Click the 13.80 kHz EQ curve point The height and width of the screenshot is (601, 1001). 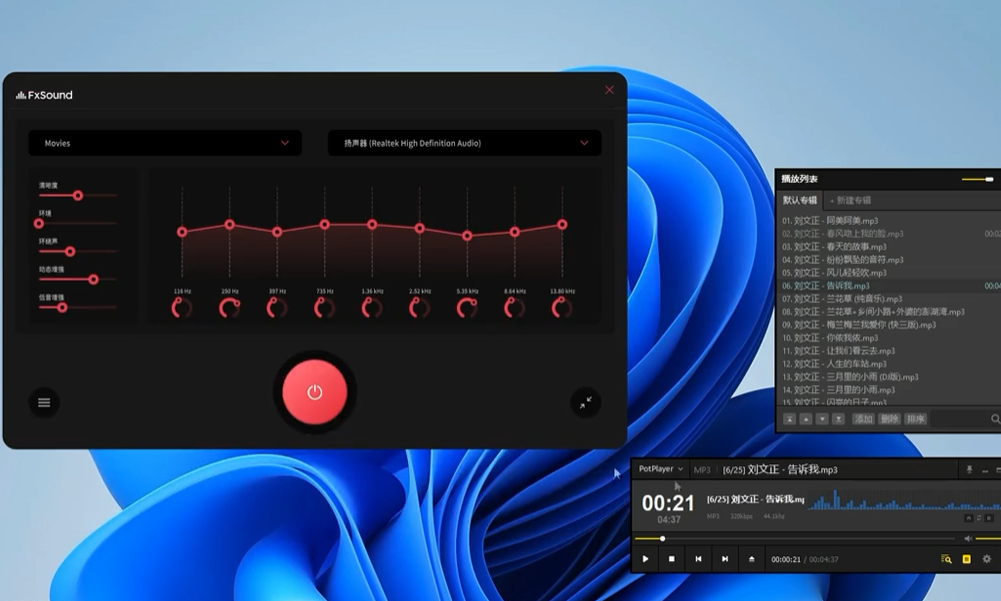[562, 225]
